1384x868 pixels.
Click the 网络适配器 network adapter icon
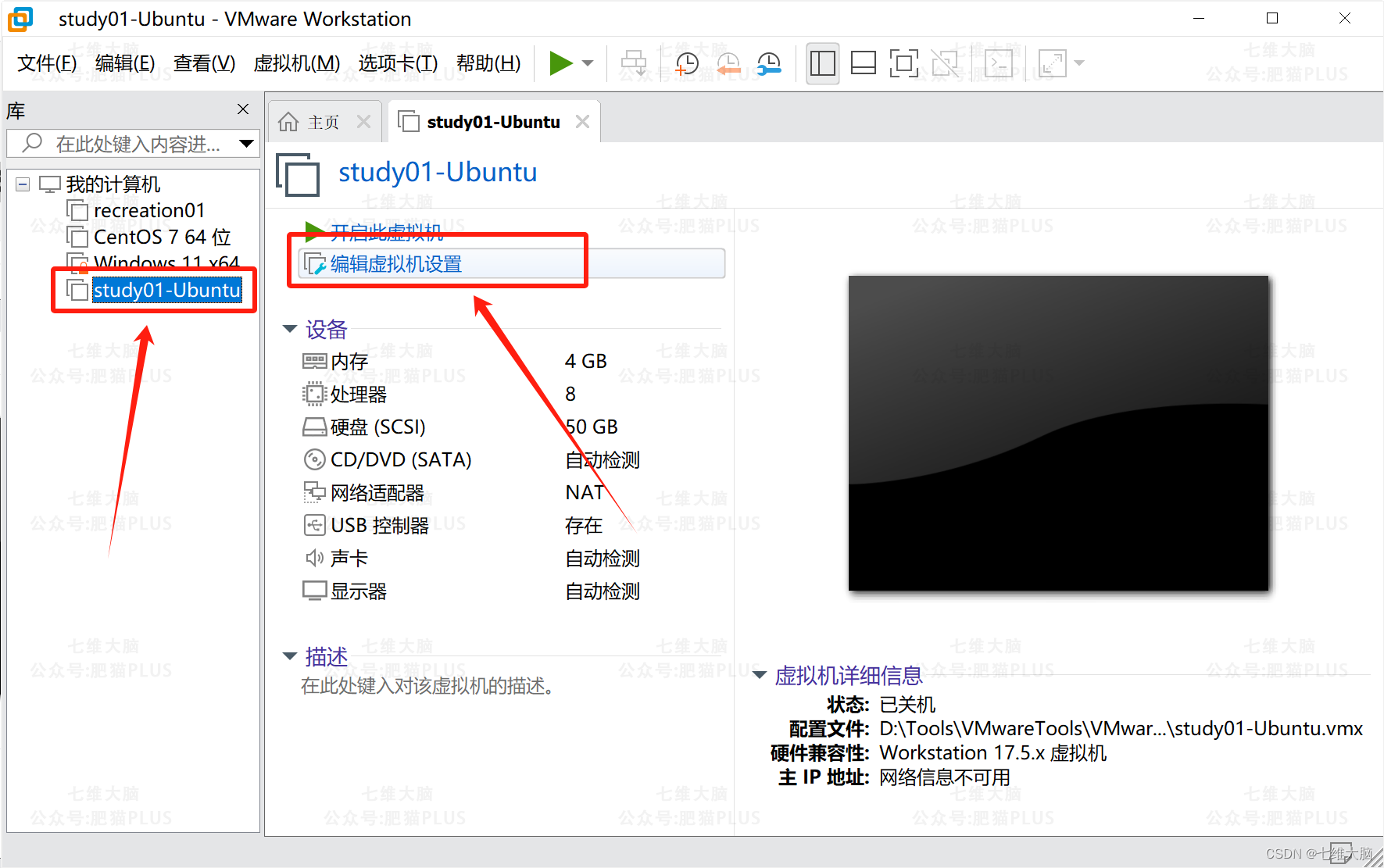pyautogui.click(x=314, y=492)
